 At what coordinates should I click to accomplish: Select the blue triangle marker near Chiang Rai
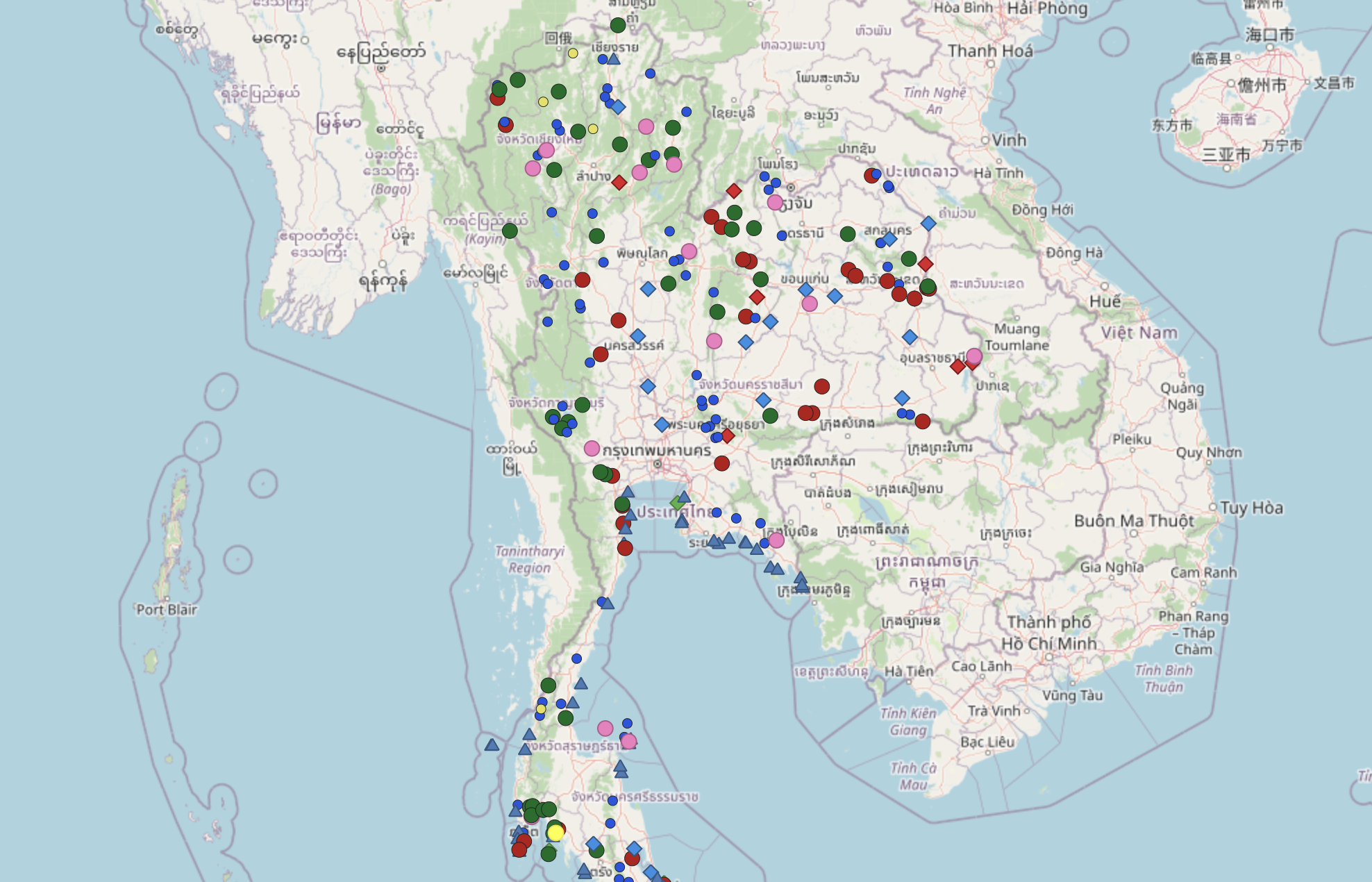click(614, 60)
